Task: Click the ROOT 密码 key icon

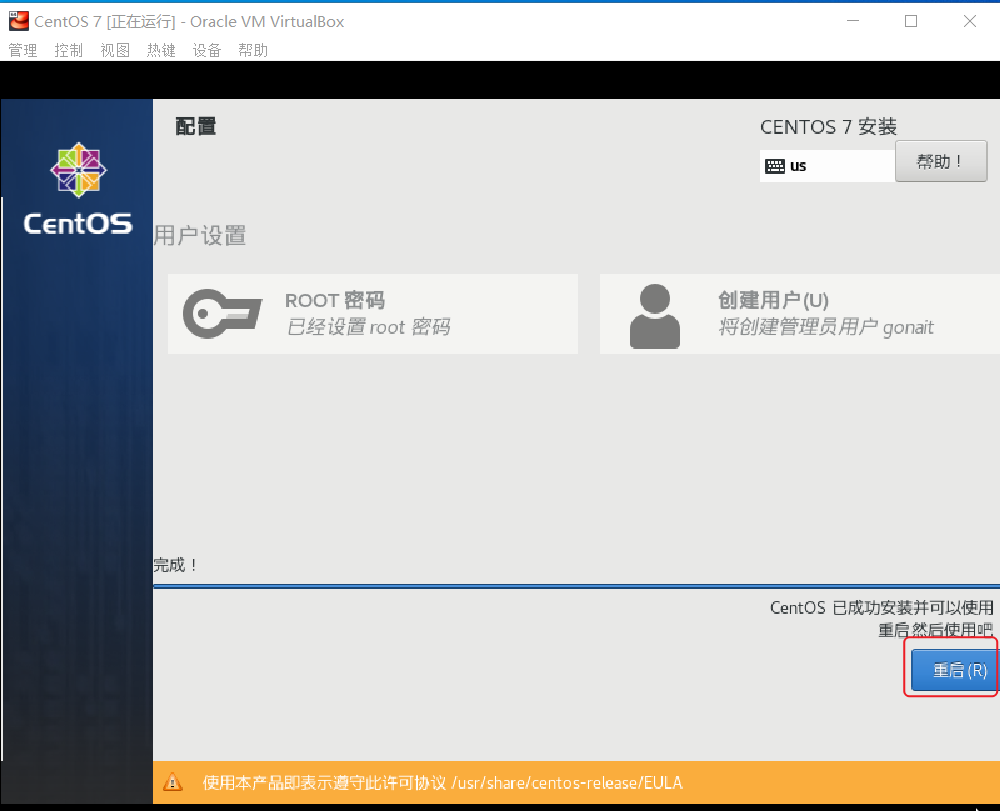Action: 222,313
